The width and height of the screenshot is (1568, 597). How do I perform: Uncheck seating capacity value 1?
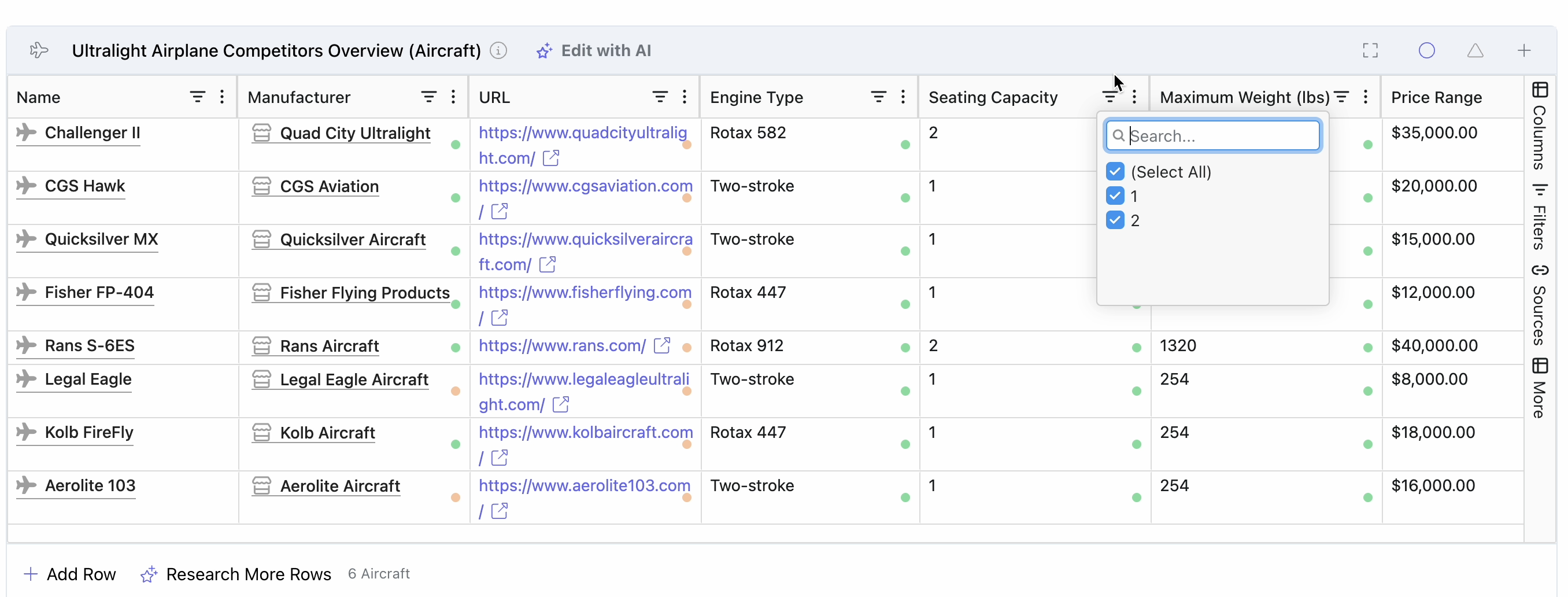[1115, 196]
